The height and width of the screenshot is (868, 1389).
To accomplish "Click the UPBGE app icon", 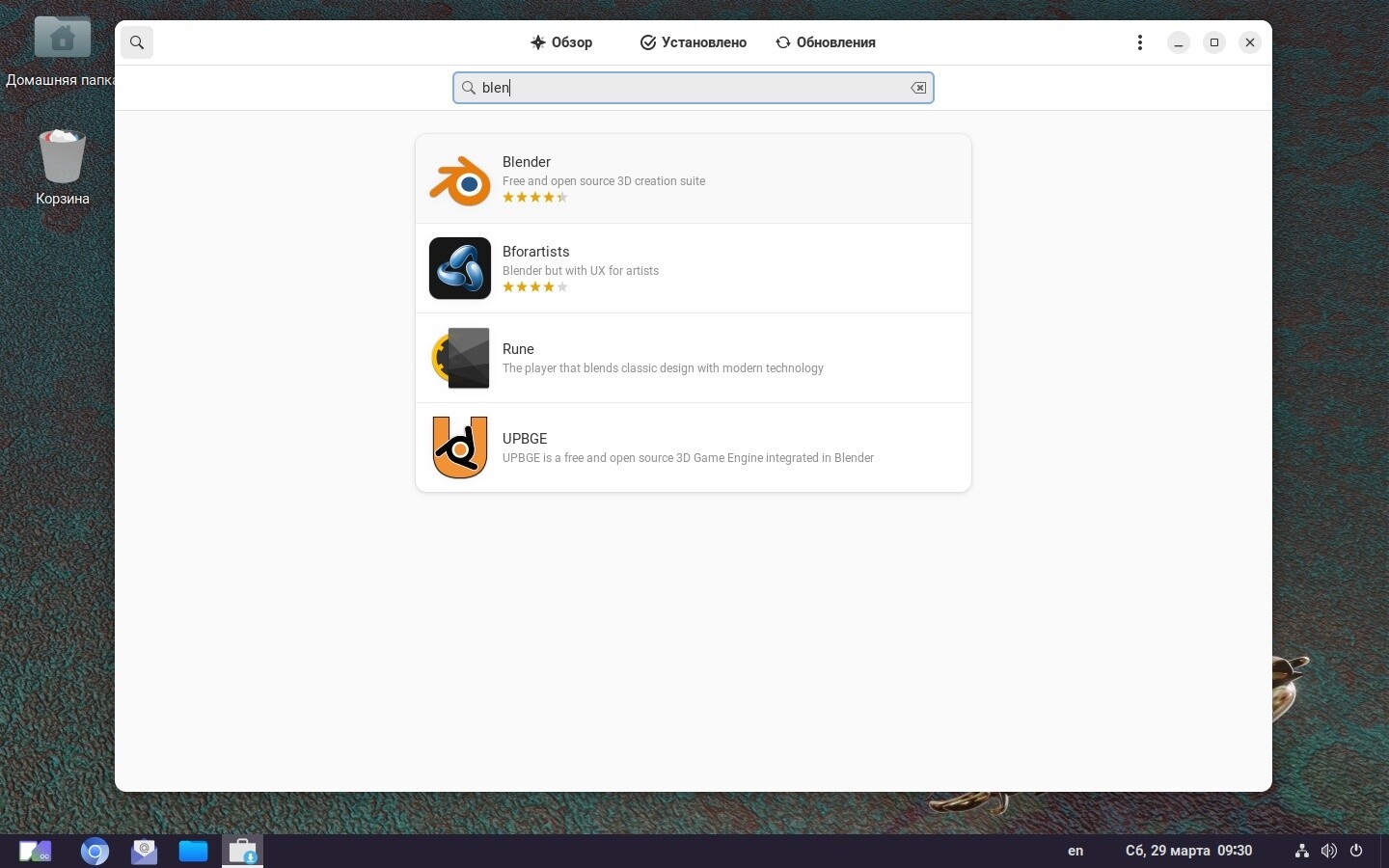I will tap(460, 448).
